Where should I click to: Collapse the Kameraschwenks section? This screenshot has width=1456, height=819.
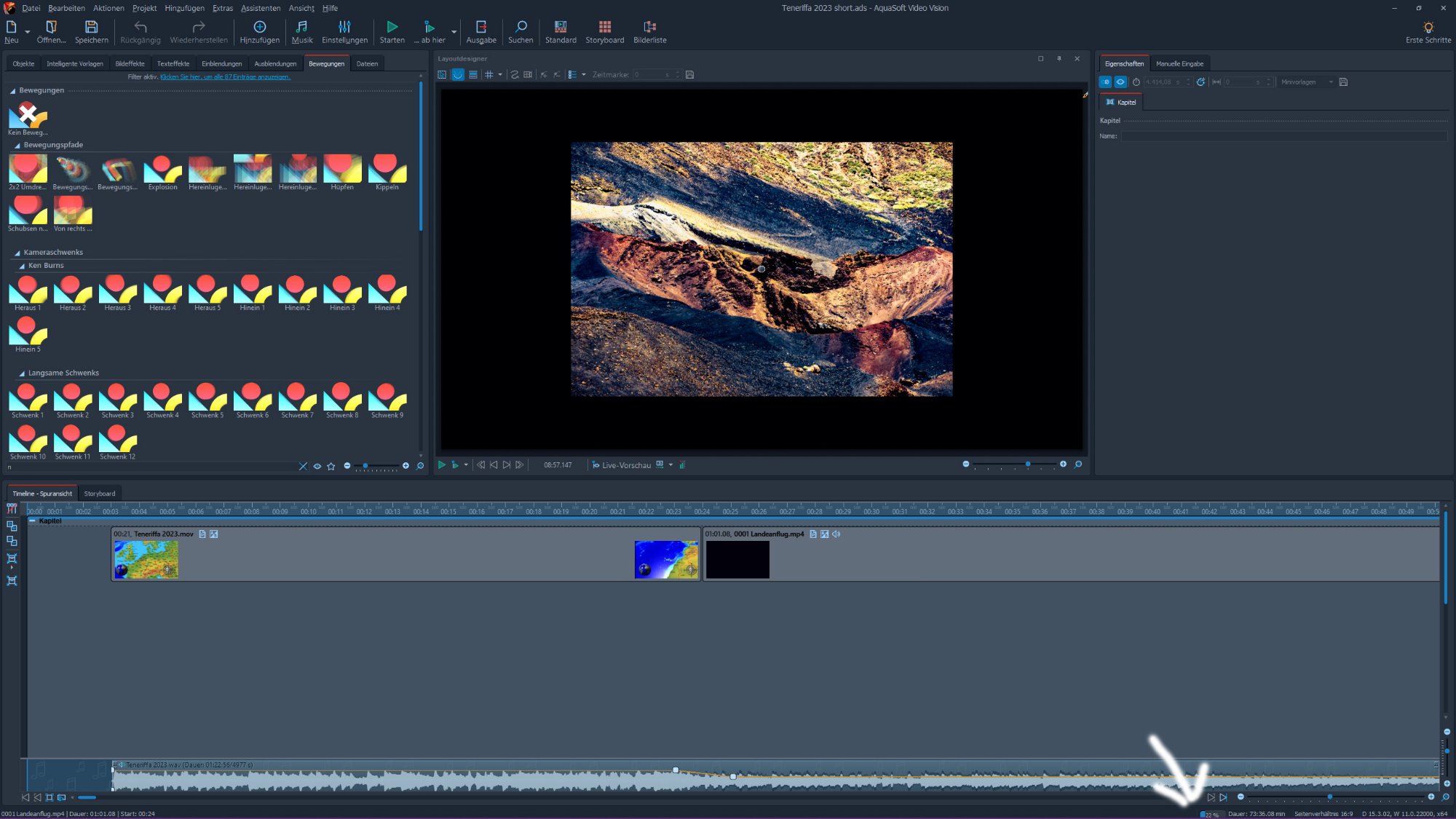click(x=17, y=253)
